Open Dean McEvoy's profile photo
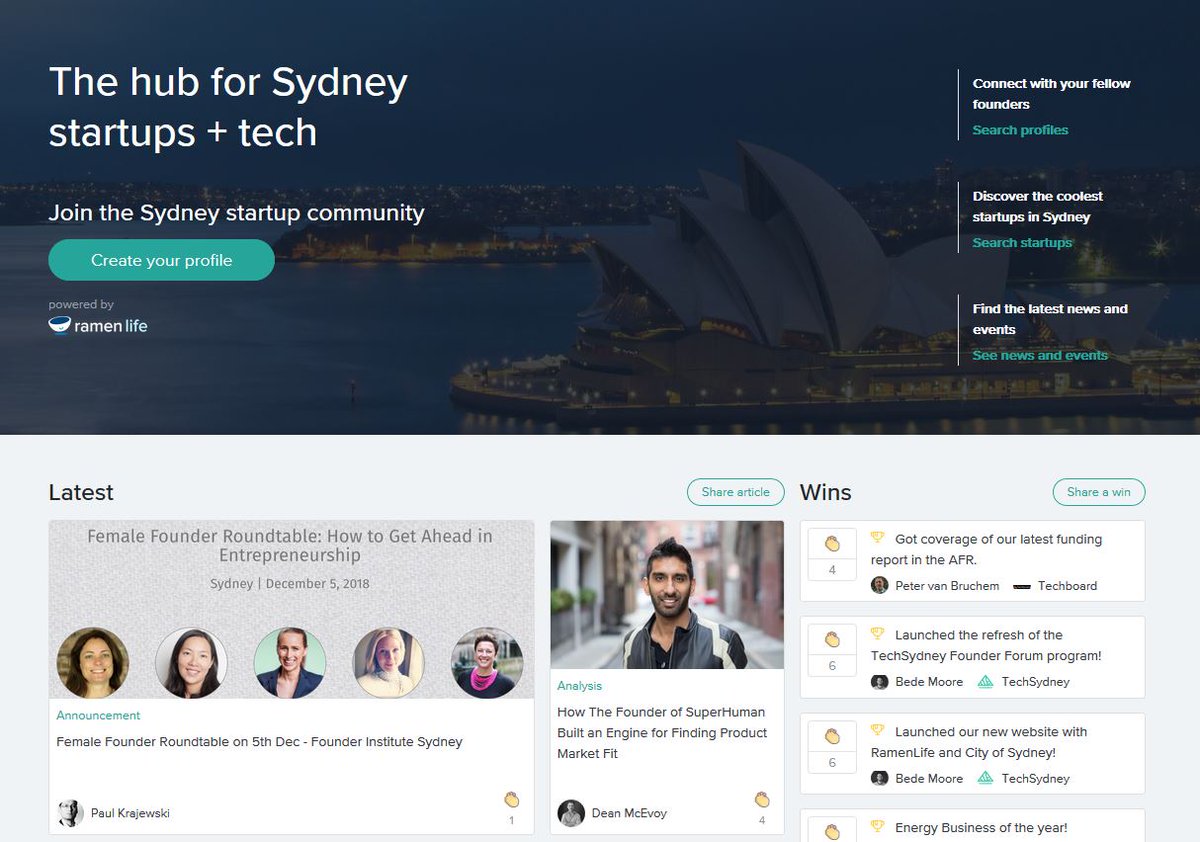 [570, 812]
